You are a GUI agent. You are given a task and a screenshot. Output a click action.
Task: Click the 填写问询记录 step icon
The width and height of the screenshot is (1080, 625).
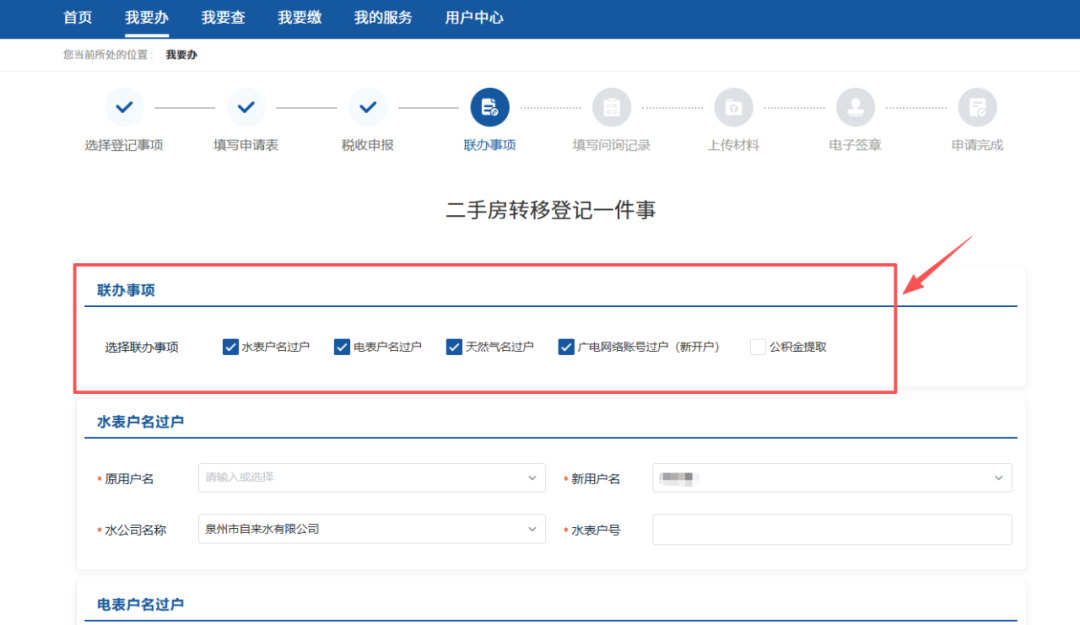(x=611, y=107)
